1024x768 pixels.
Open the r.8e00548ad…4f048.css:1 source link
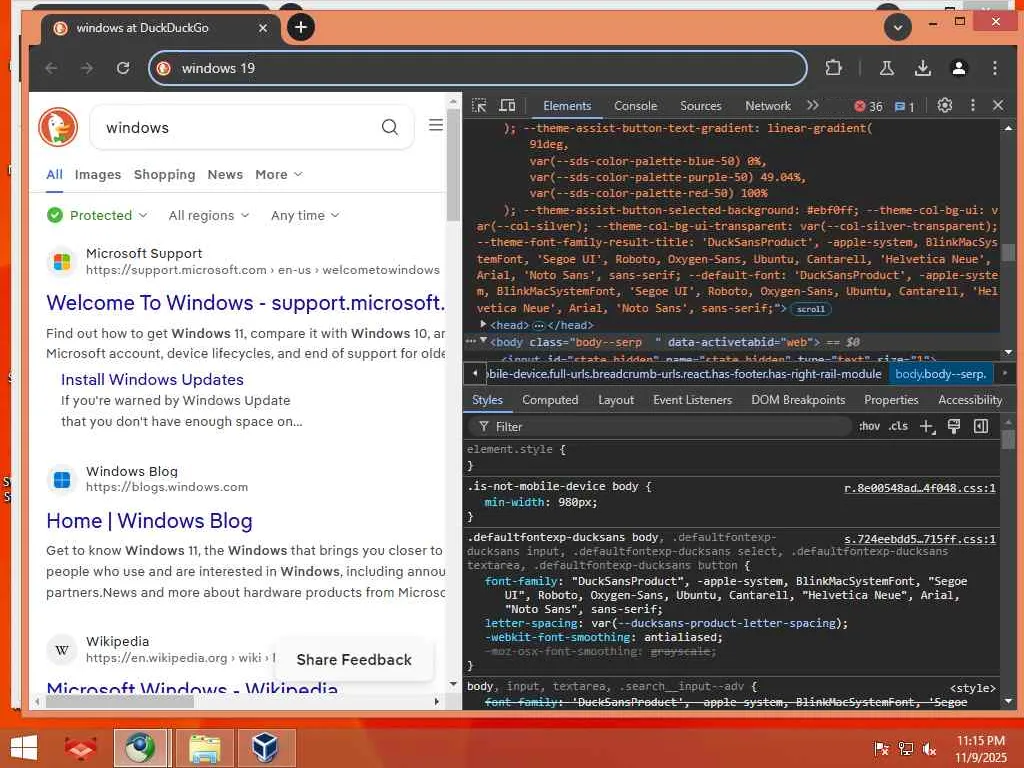pyautogui.click(x=920, y=488)
